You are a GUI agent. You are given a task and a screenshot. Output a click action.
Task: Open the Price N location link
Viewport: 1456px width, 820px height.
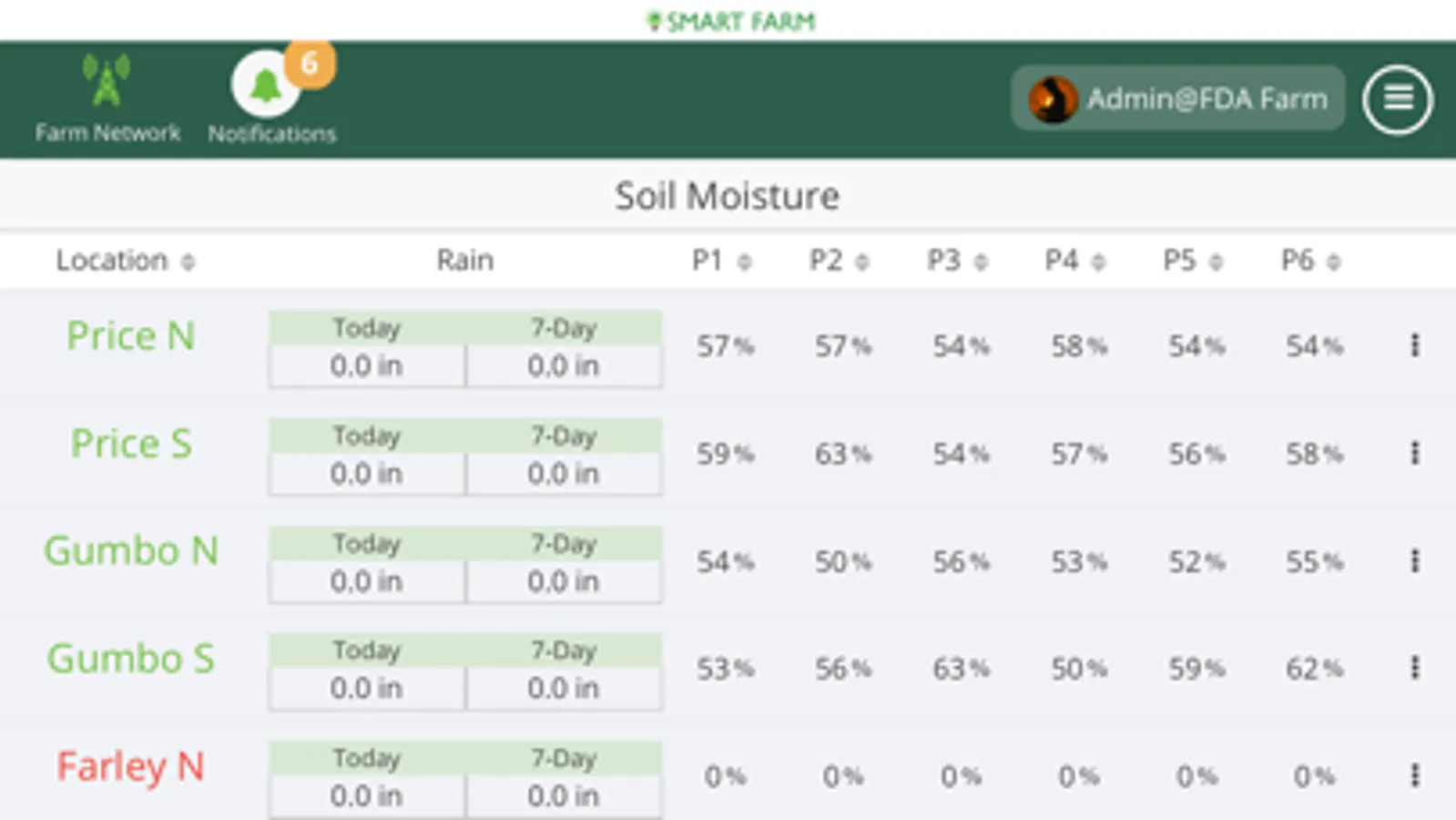(x=131, y=336)
